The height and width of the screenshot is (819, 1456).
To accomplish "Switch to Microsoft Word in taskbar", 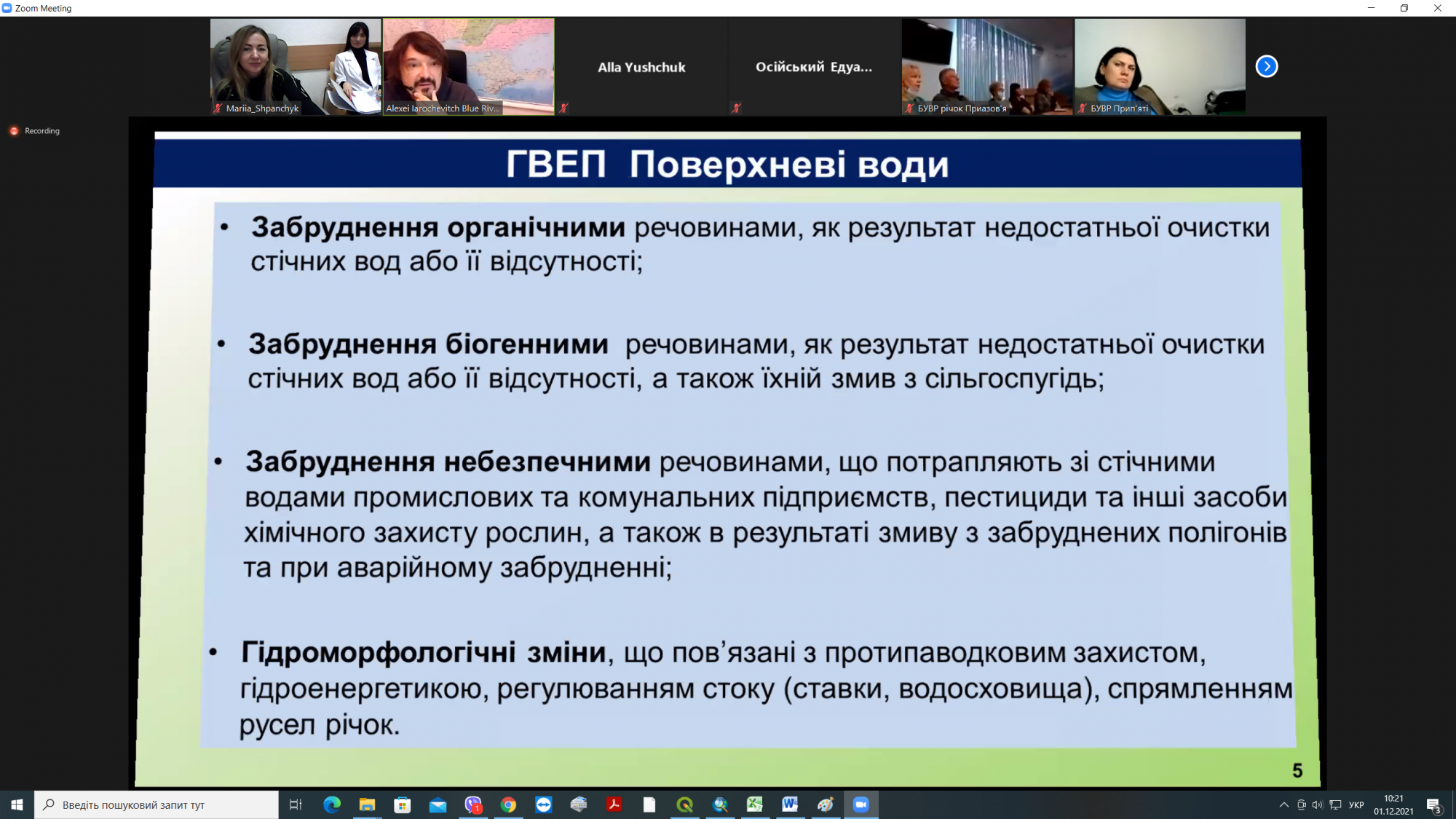I will click(x=790, y=804).
